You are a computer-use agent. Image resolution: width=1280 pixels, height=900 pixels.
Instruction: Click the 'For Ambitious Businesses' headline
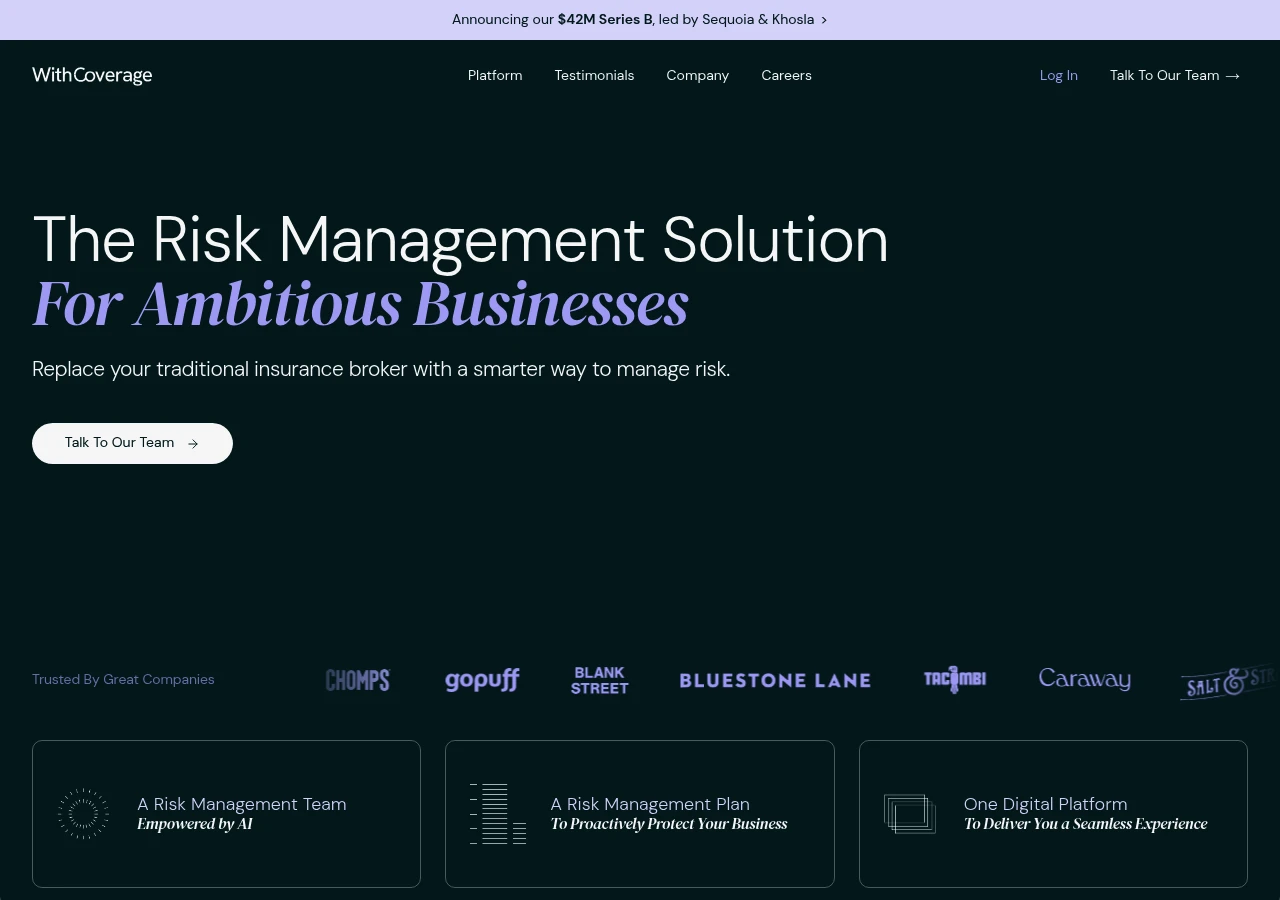pos(360,304)
